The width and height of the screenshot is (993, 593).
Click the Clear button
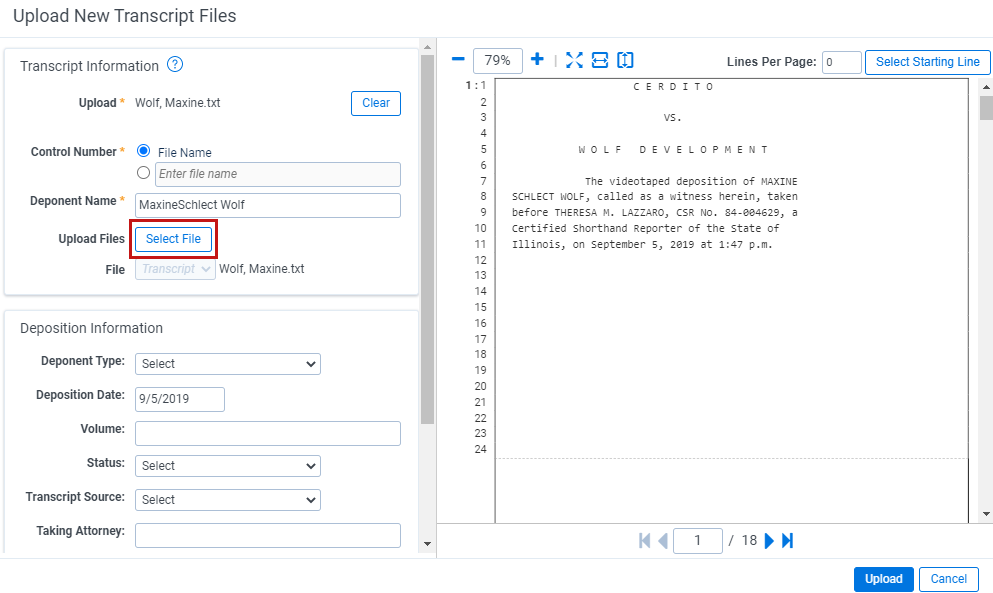[376, 103]
